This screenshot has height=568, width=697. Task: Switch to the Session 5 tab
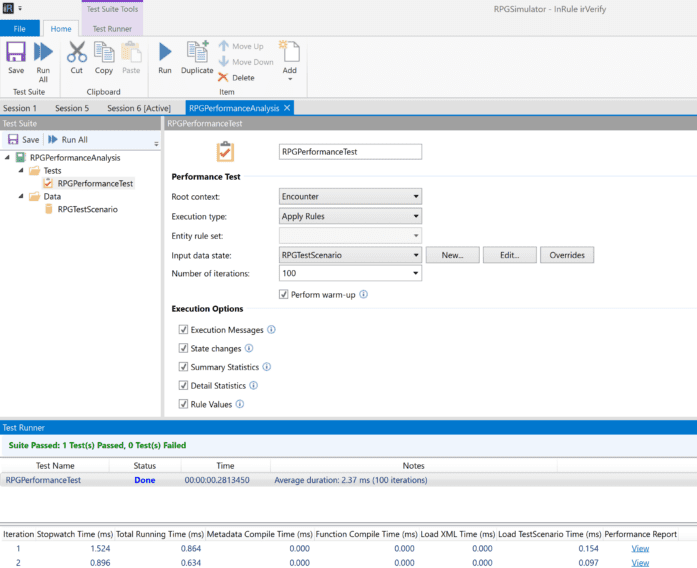(x=72, y=108)
